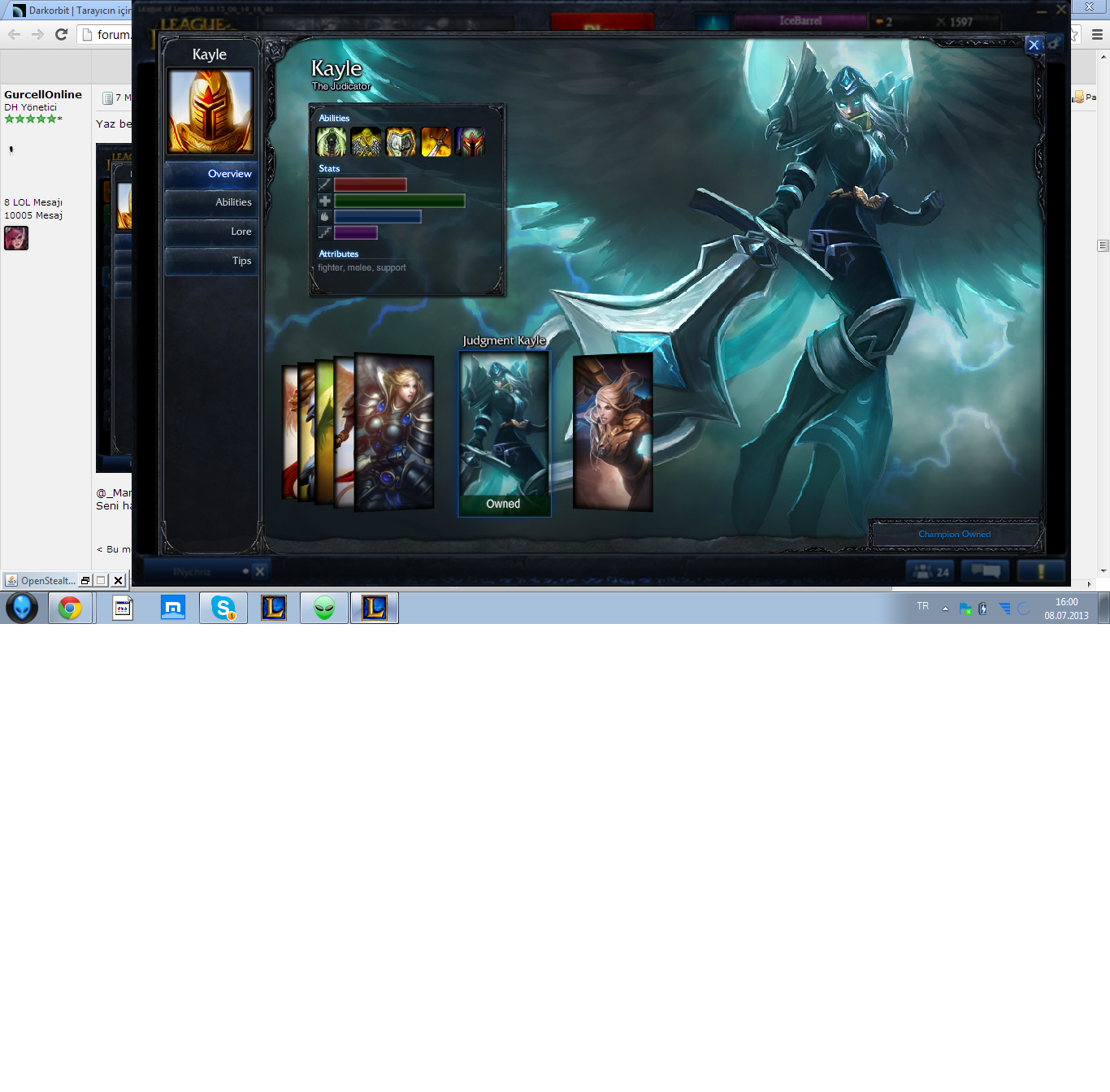Click the IceBarrel summoner name

[800, 21]
